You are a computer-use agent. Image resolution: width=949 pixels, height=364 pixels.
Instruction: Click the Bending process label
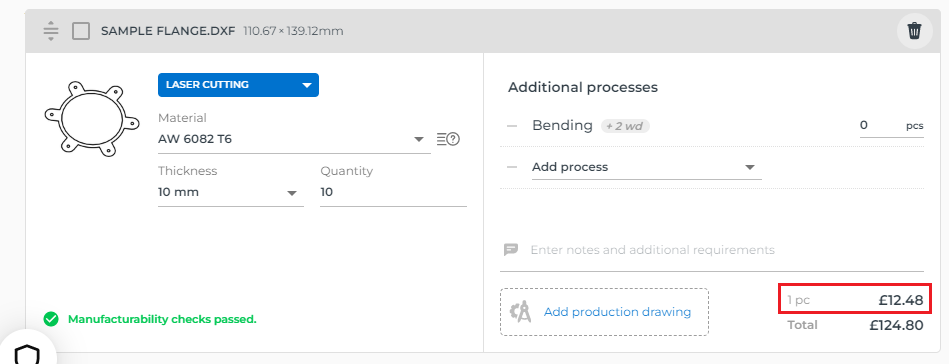(x=562, y=125)
